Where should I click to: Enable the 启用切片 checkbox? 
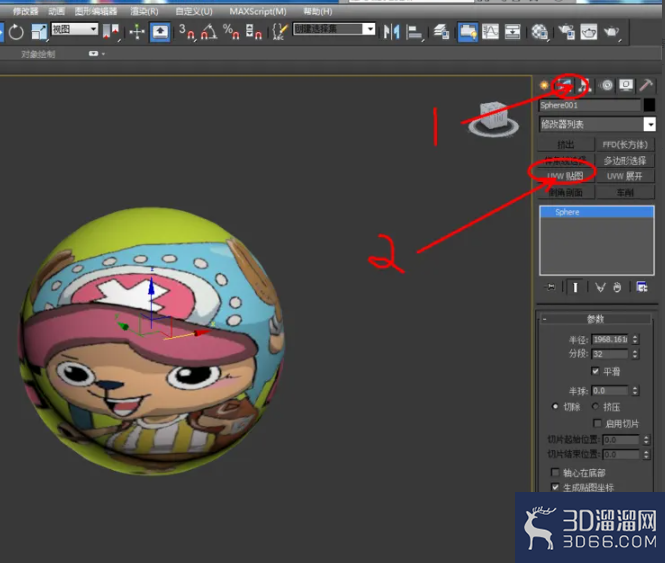[x=598, y=423]
